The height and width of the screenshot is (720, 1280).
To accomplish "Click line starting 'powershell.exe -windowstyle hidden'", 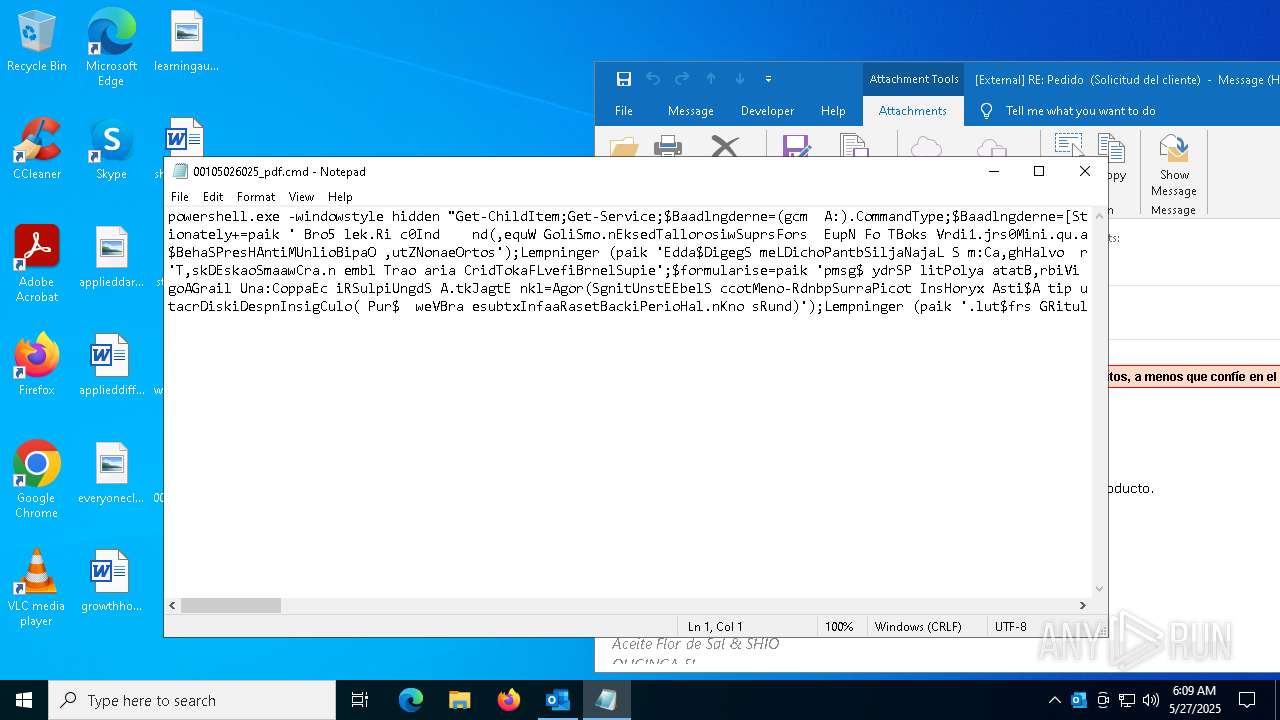I will coord(628,216).
